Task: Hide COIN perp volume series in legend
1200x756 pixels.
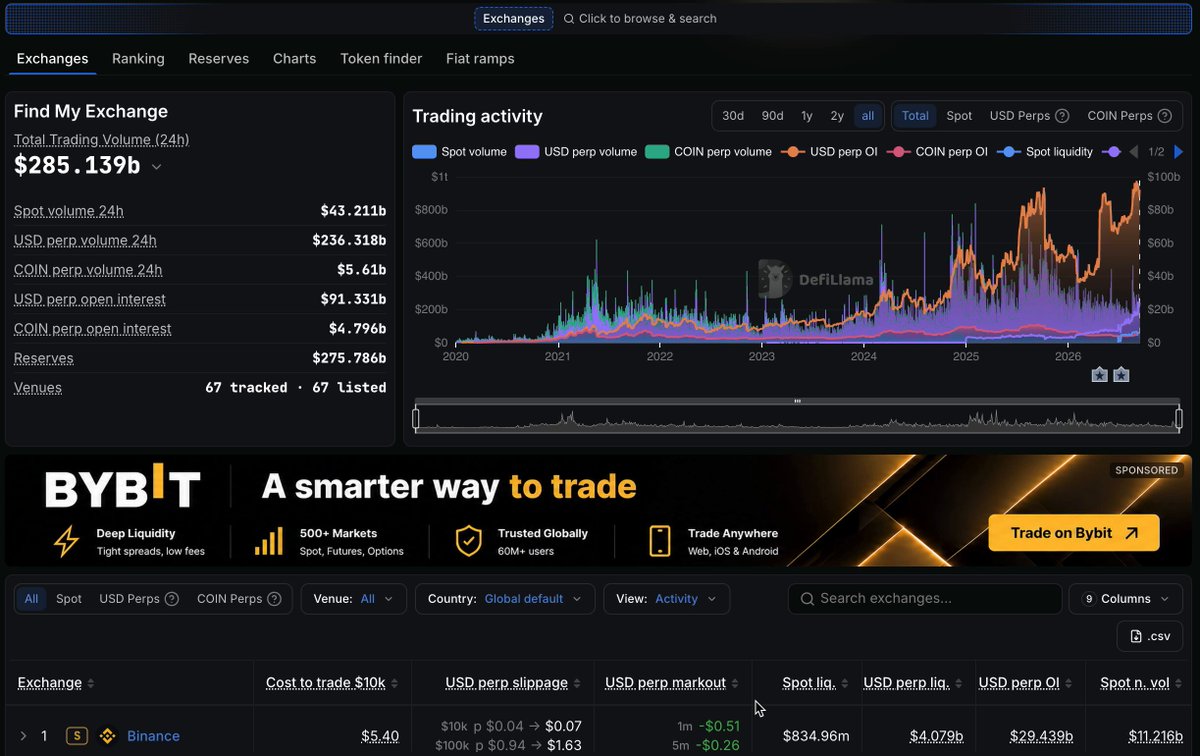Action: click(708, 152)
